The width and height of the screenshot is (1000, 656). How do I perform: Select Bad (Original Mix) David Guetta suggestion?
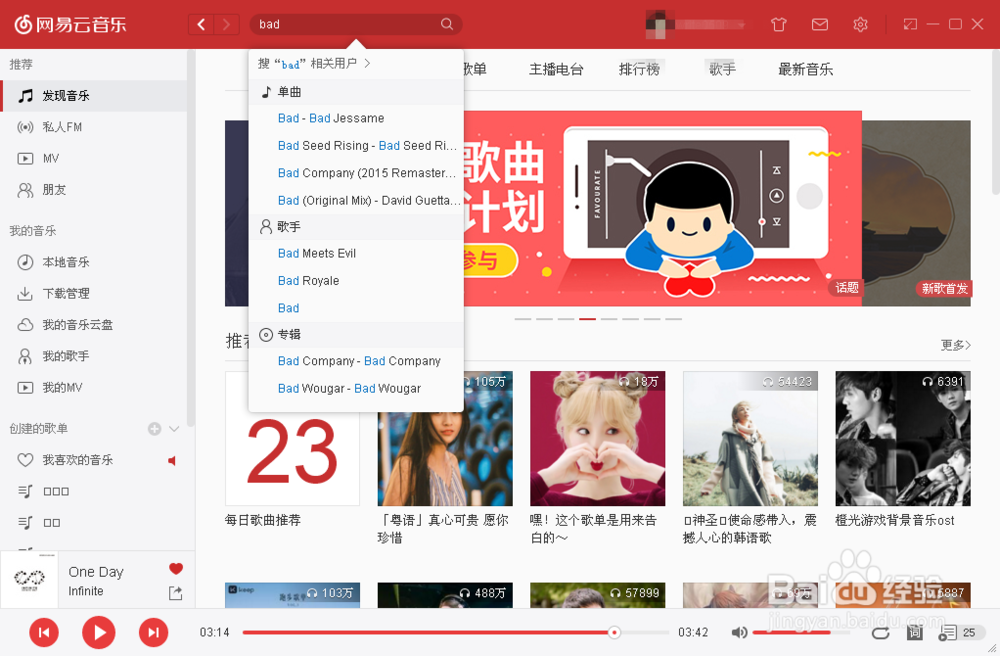click(356, 200)
